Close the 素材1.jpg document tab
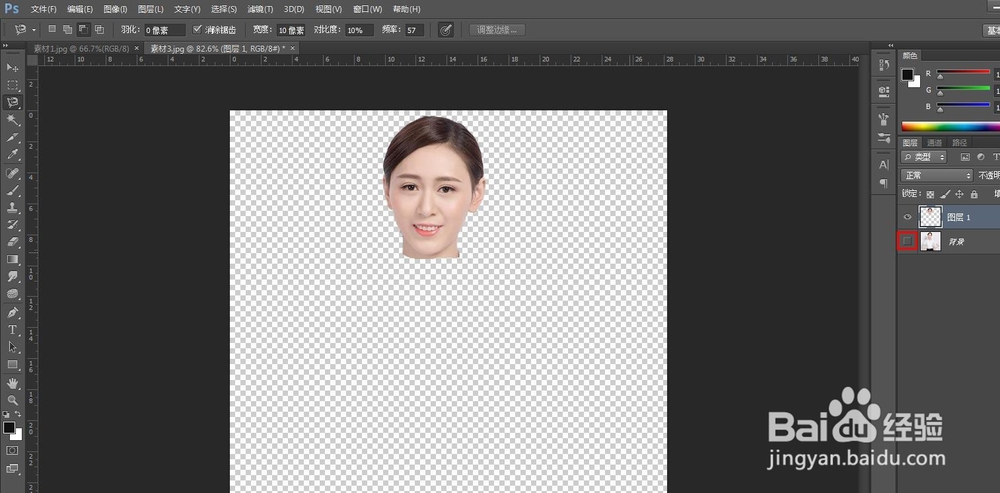The image size is (1000, 493). pyautogui.click(x=136, y=48)
